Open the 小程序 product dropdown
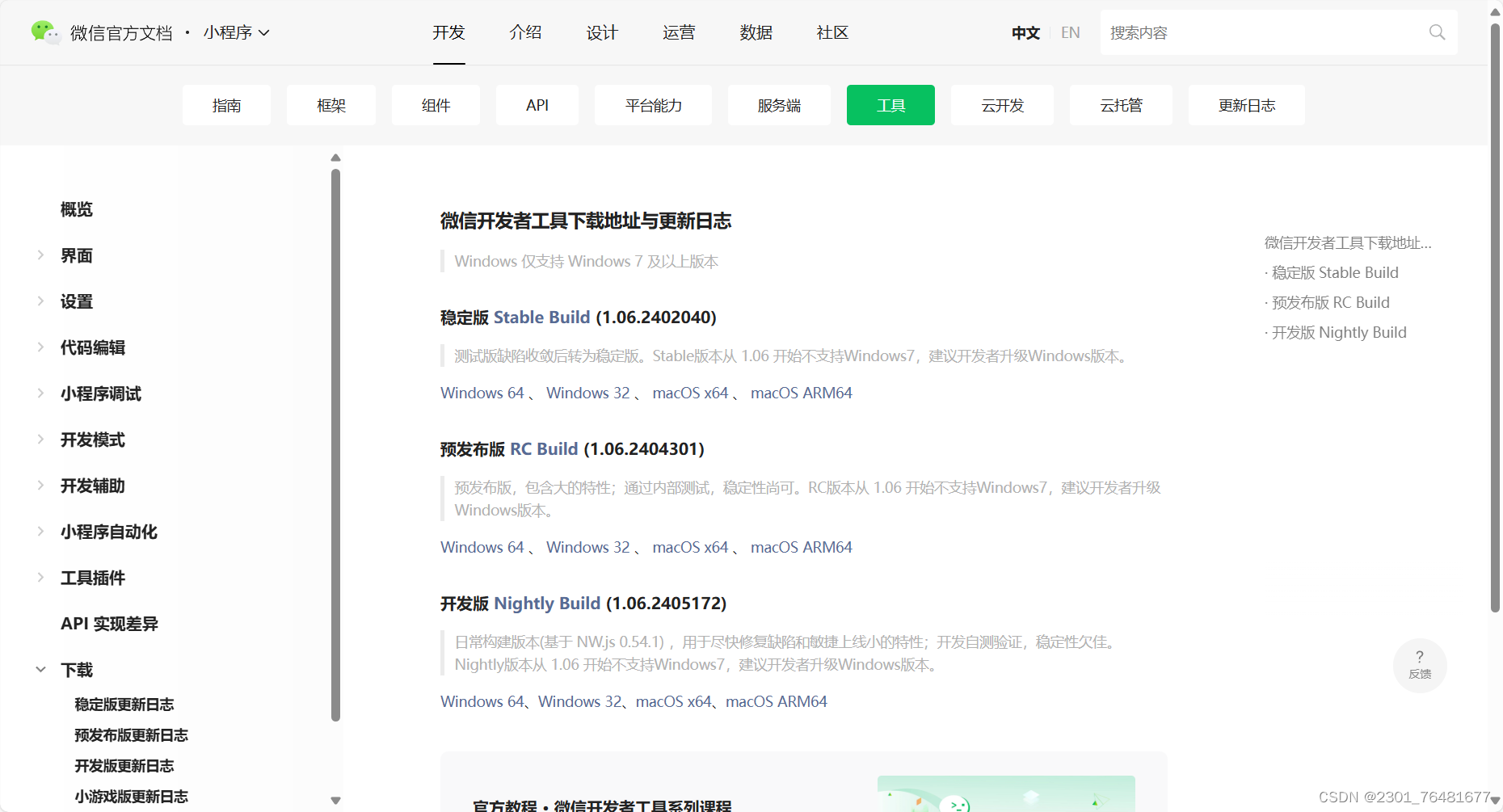Image resolution: width=1503 pixels, height=812 pixels. pos(237,32)
